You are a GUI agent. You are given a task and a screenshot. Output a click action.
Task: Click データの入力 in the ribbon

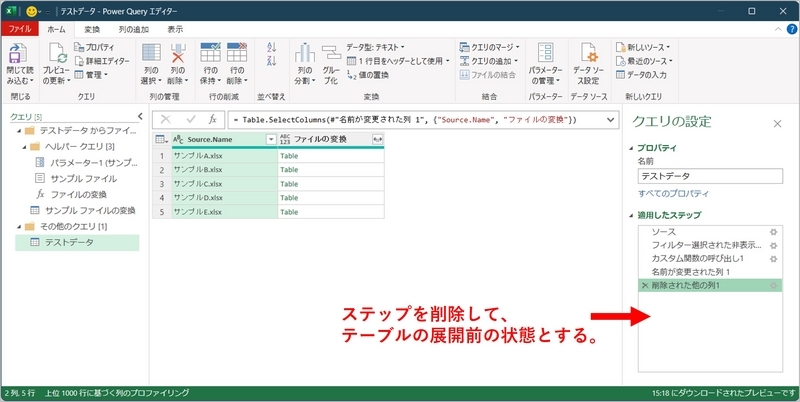(641, 74)
